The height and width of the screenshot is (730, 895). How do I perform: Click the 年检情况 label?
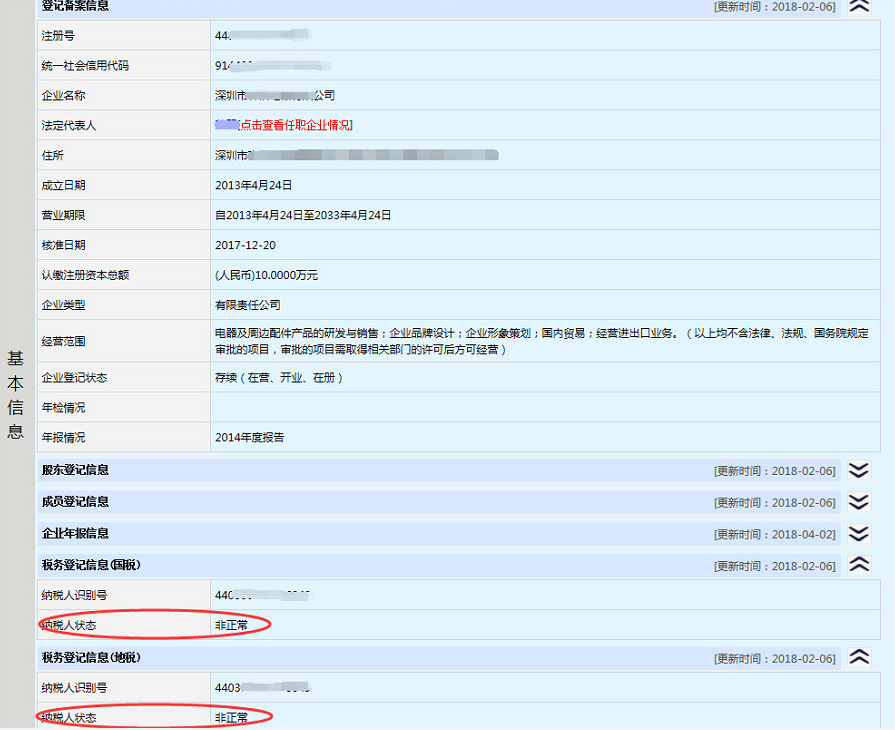63,408
